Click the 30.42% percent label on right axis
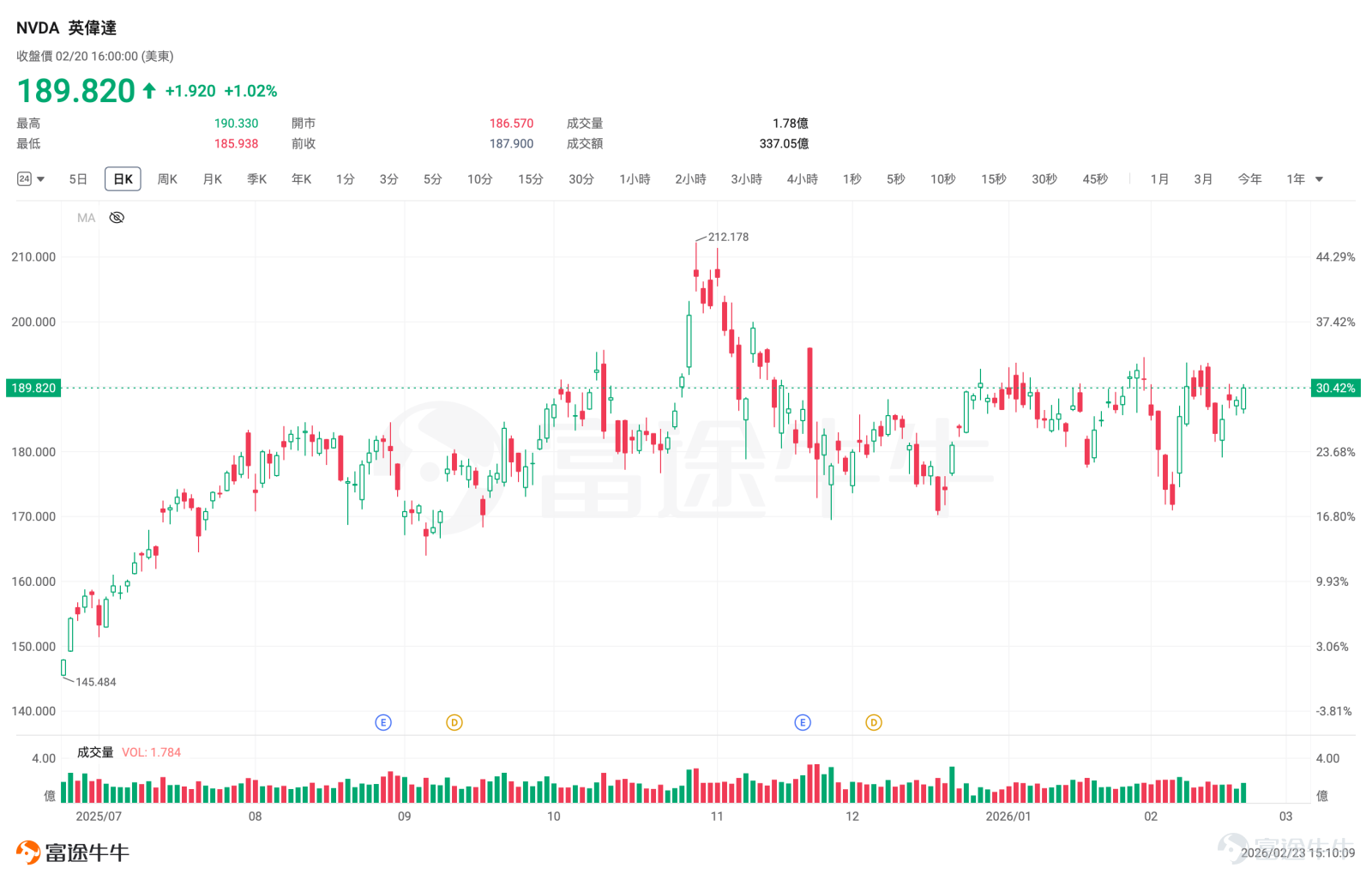Screen dimensions: 1372x880 coord(1335,388)
